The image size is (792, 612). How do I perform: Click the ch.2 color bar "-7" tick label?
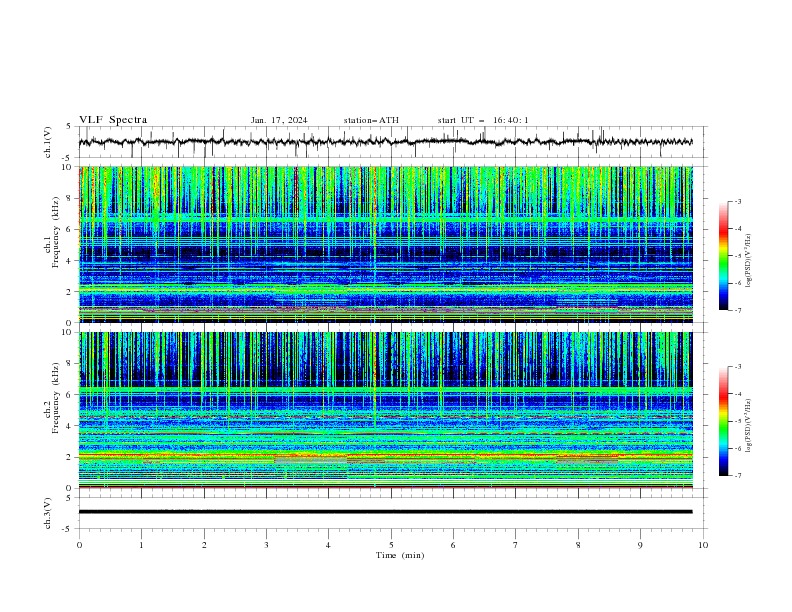pyautogui.click(x=738, y=476)
